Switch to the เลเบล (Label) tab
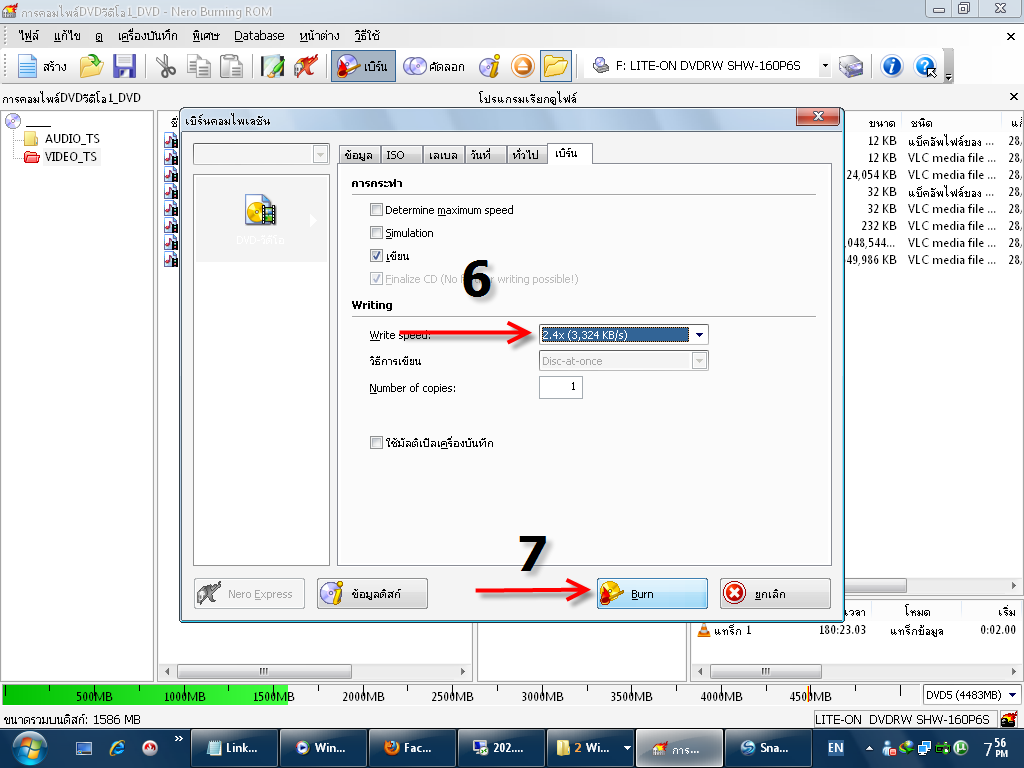Viewport: 1024px width, 768px height. 443,155
